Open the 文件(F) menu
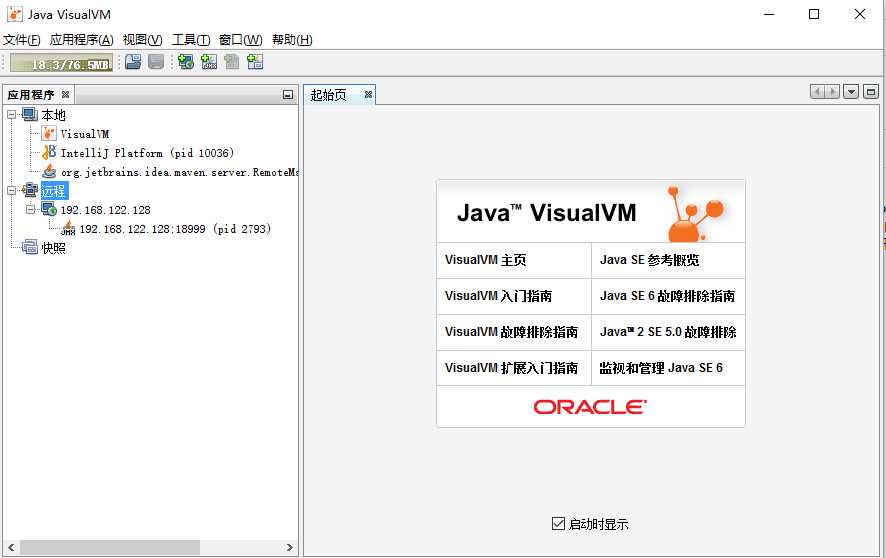Image resolution: width=886 pixels, height=558 pixels. pos(21,40)
